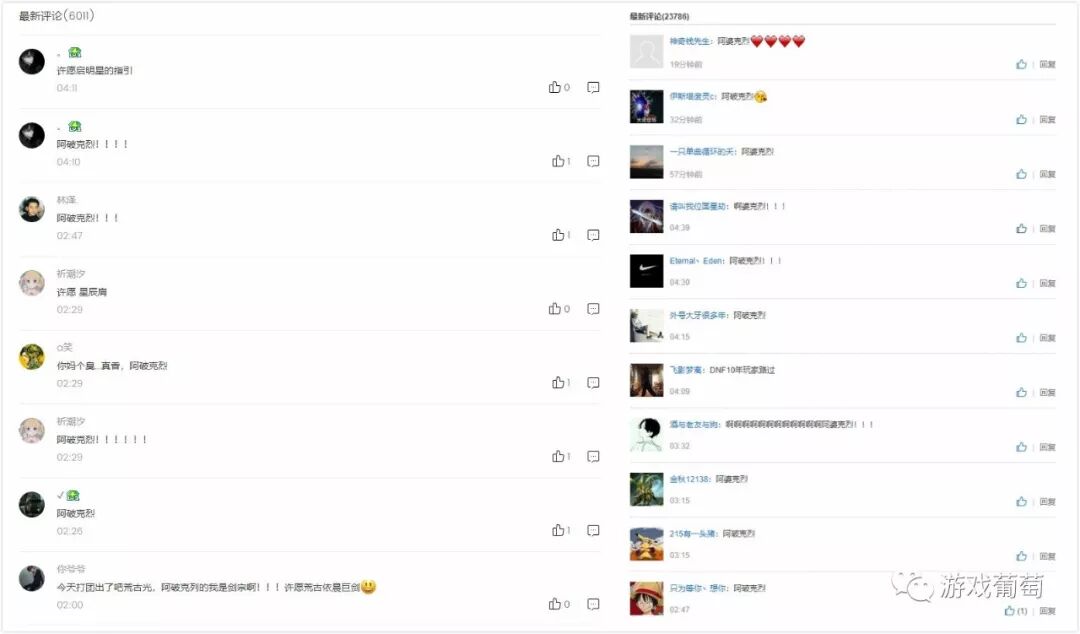The height and width of the screenshot is (634, 1080).
Task: Open Eternal、Eden username link
Action: 696,260
